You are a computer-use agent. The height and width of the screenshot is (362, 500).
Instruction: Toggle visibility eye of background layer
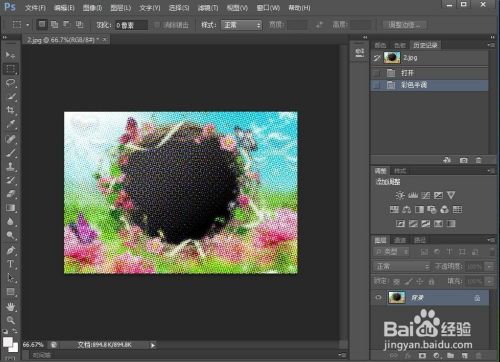pos(378,297)
